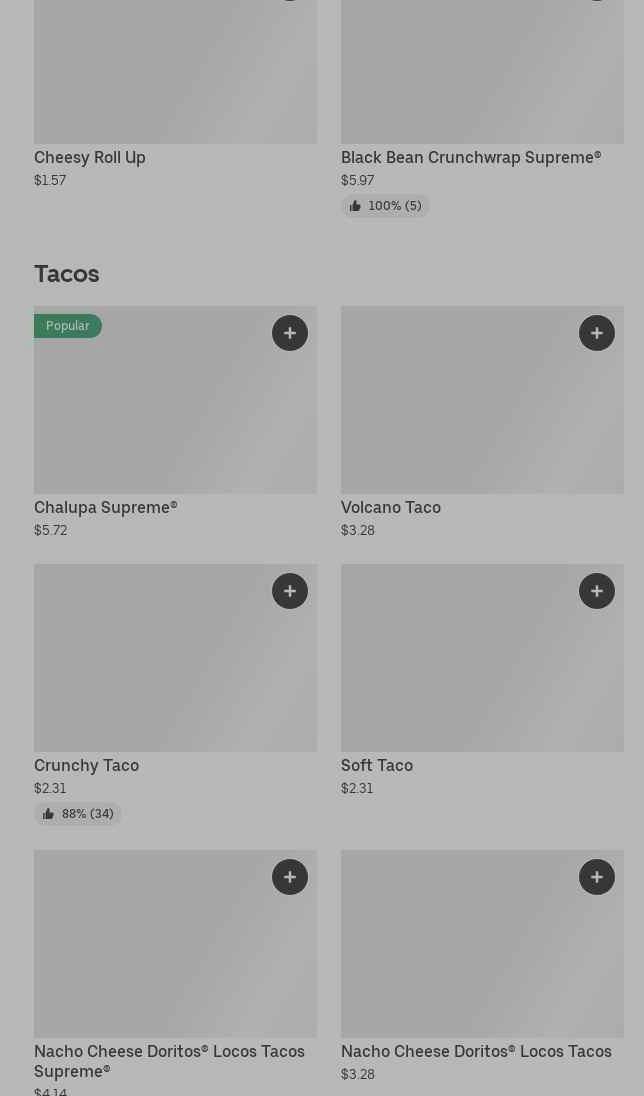
Task: Click Volcano Taco product image
Action: [x=482, y=400]
